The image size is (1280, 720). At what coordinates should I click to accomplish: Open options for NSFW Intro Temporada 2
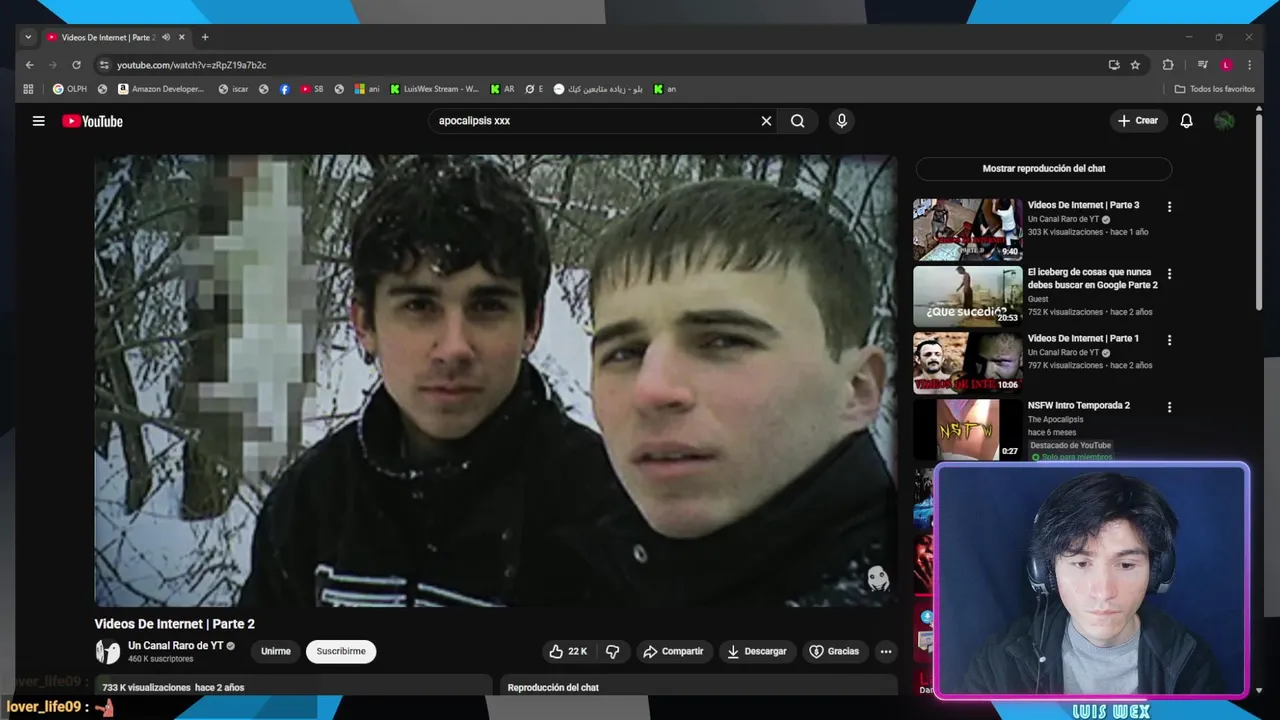click(1169, 407)
